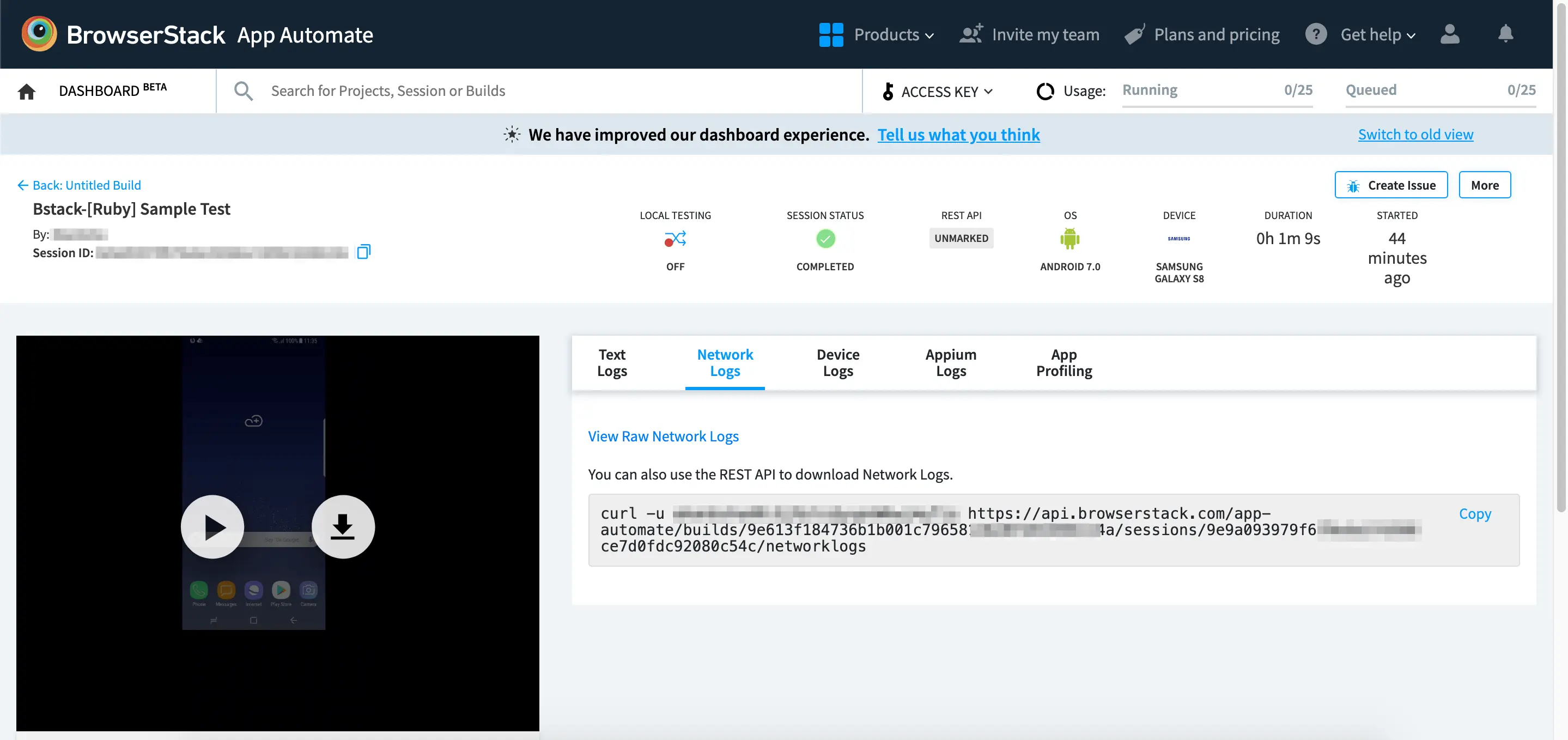Click the BrowserStack logo icon
Screen dimensions: 1568x740
point(39,33)
